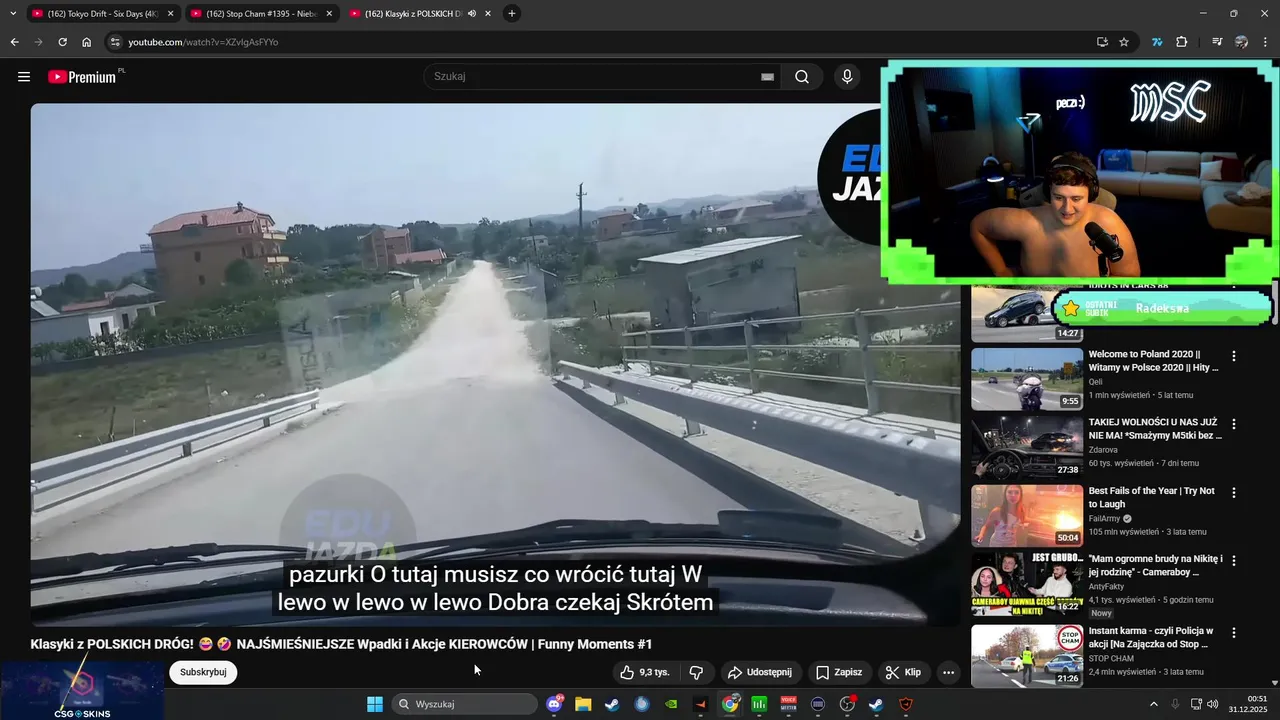Screen dimensions: 1280x720
Task: Click the browser home button
Action: [x=86, y=42]
